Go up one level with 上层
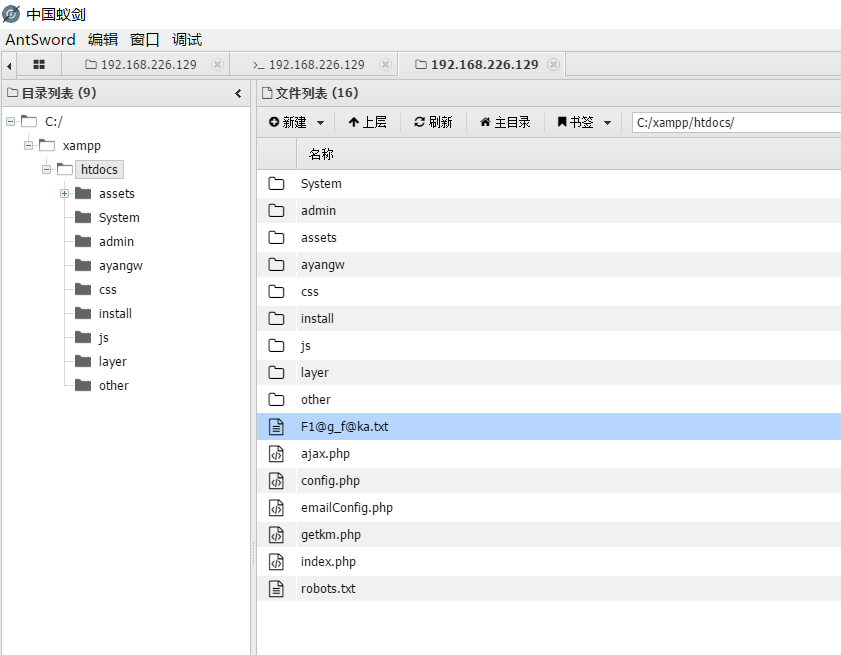Image resolution: width=841 pixels, height=655 pixels. (367, 122)
